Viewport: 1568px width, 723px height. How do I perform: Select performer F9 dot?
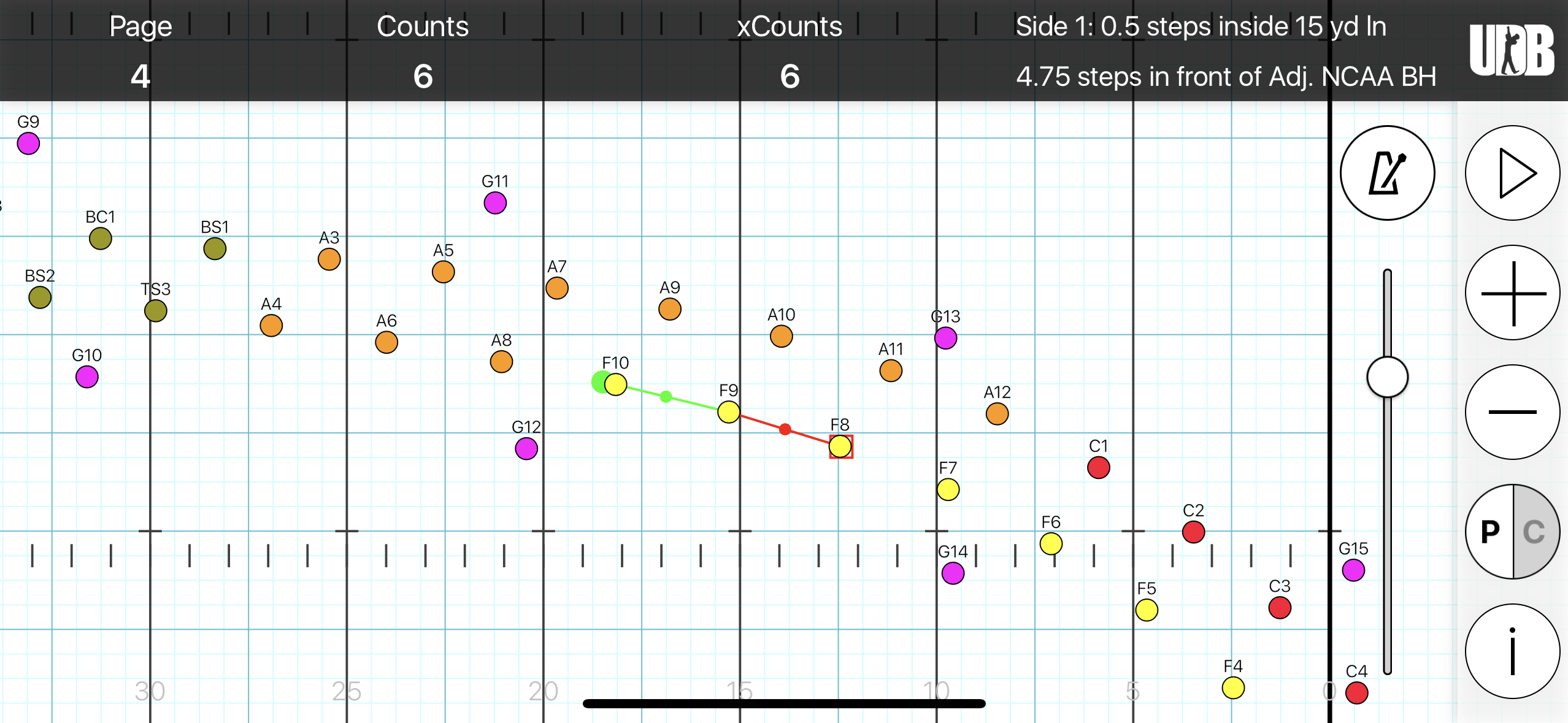click(x=729, y=412)
